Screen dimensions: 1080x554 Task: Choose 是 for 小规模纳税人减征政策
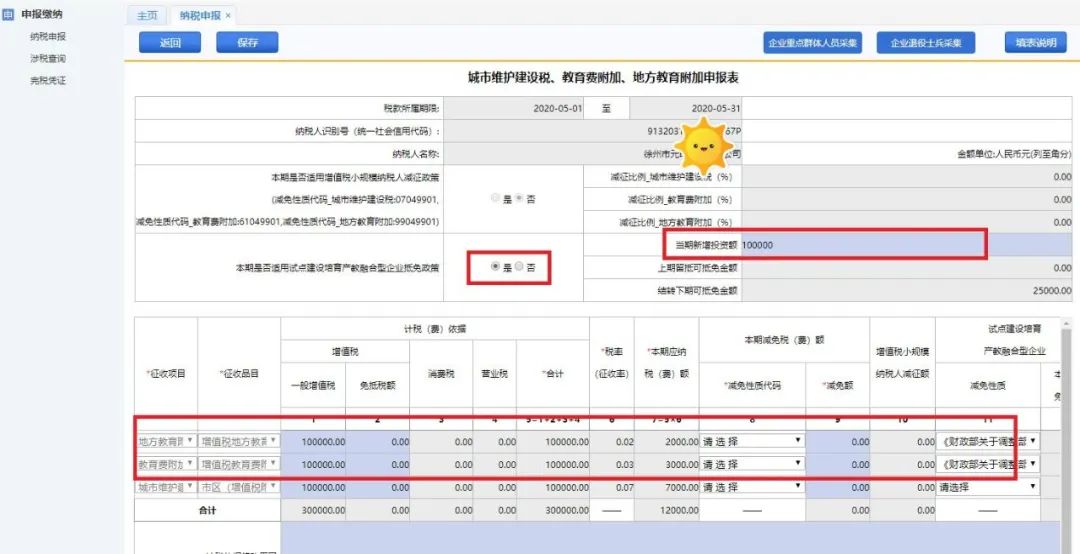(496, 198)
